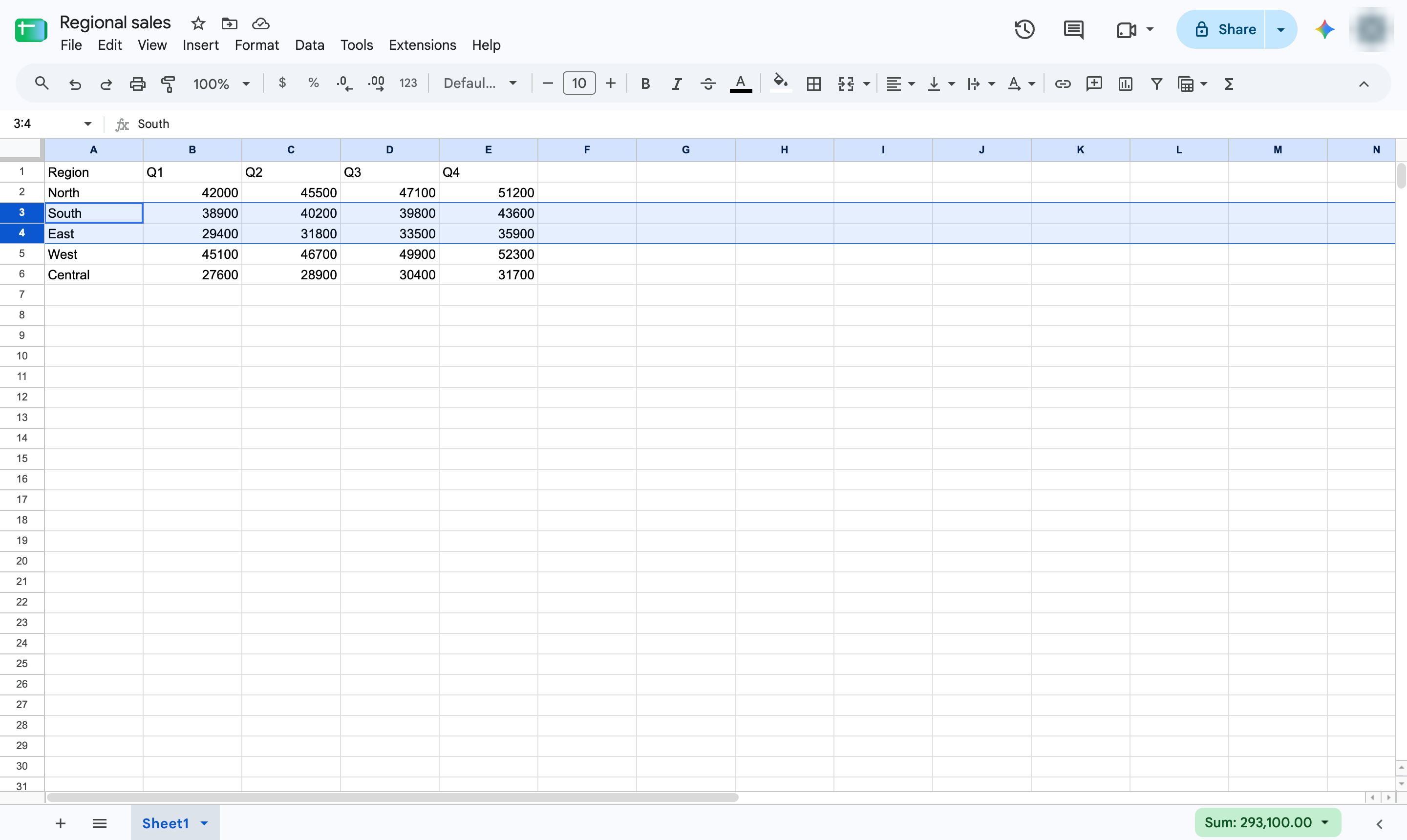This screenshot has height=840, width=1407.
Task: Open the File menu
Action: [71, 45]
